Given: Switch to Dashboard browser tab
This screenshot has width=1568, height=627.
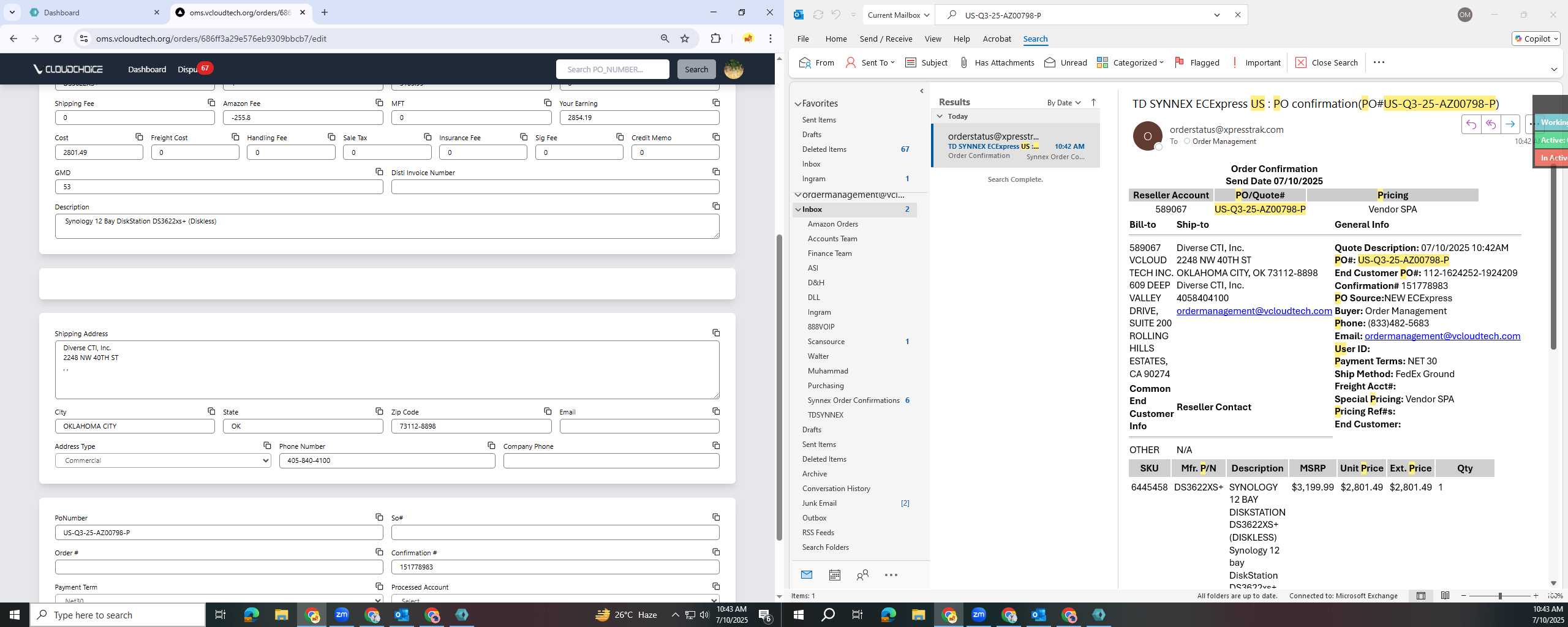Looking at the screenshot, I should 94,12.
